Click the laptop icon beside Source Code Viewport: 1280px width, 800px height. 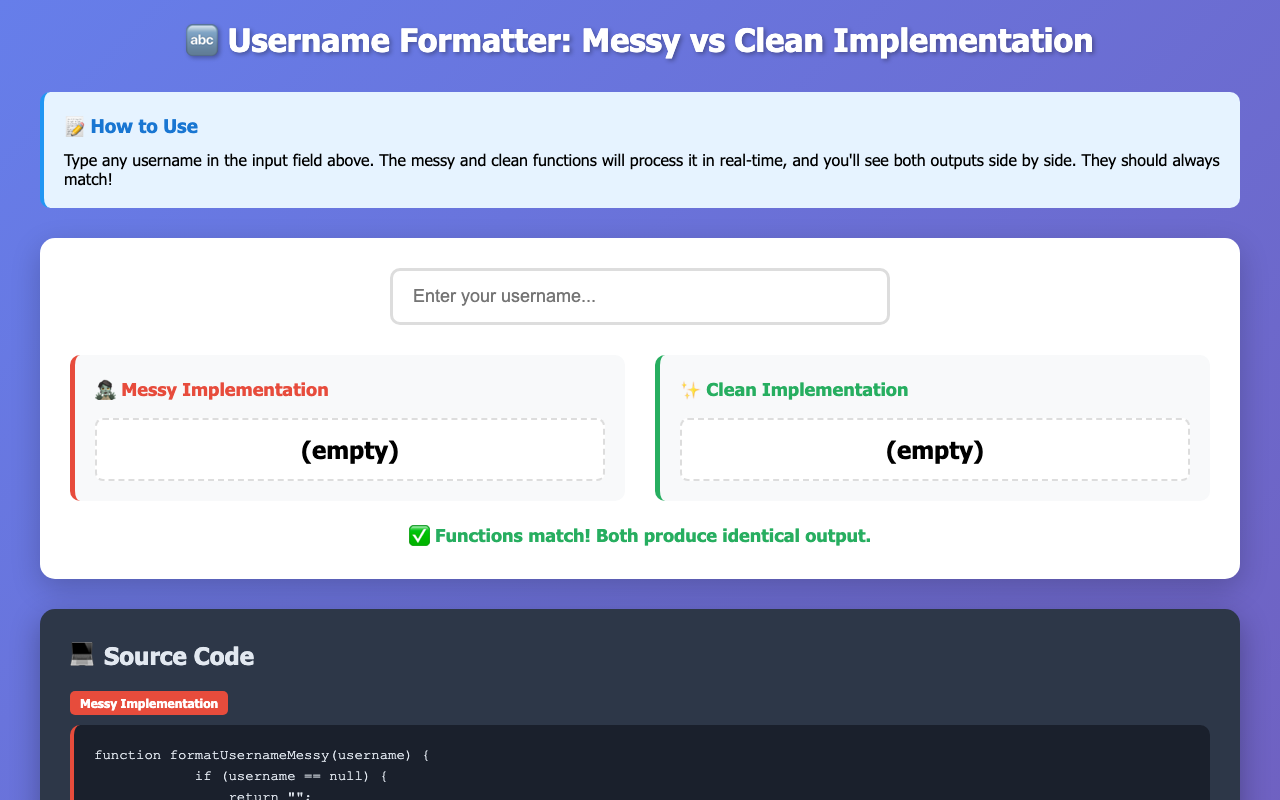tap(82, 656)
